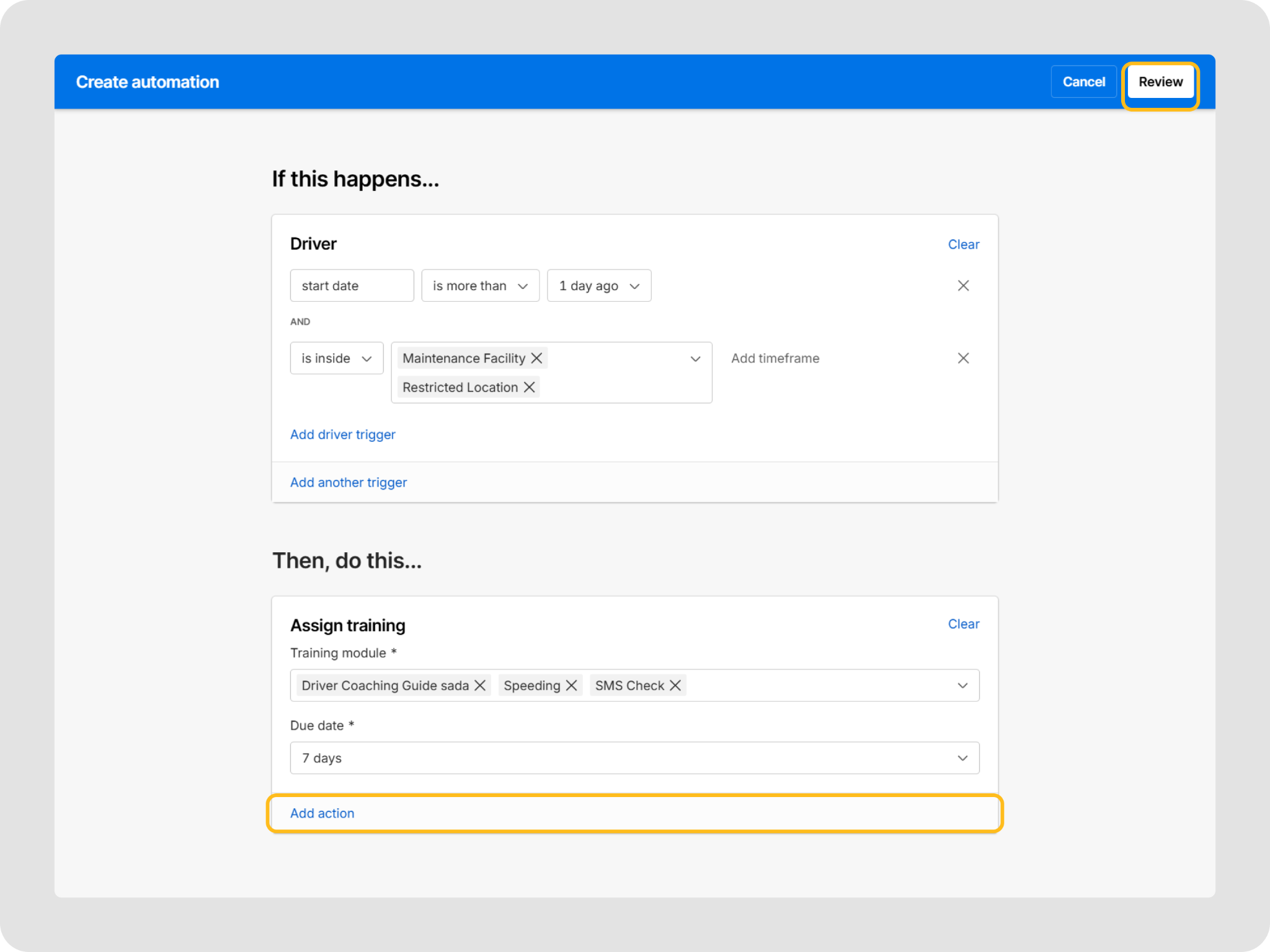Delete the is inside condition row

pos(963,358)
